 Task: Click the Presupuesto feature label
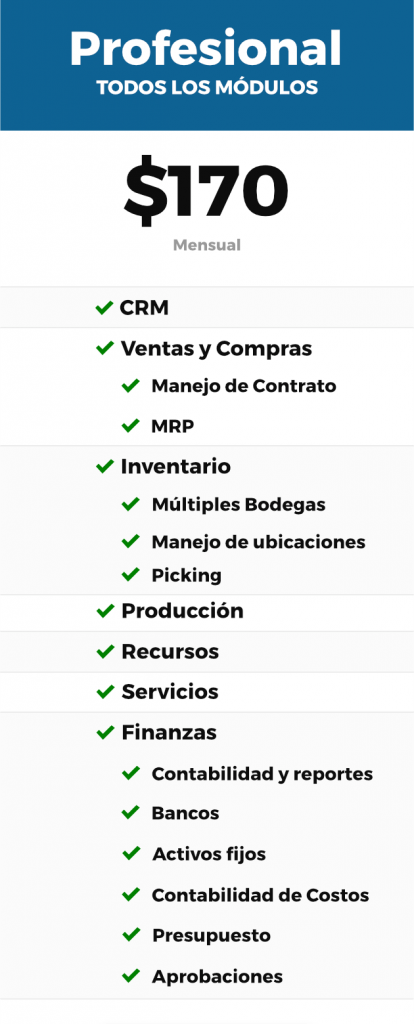(211, 935)
